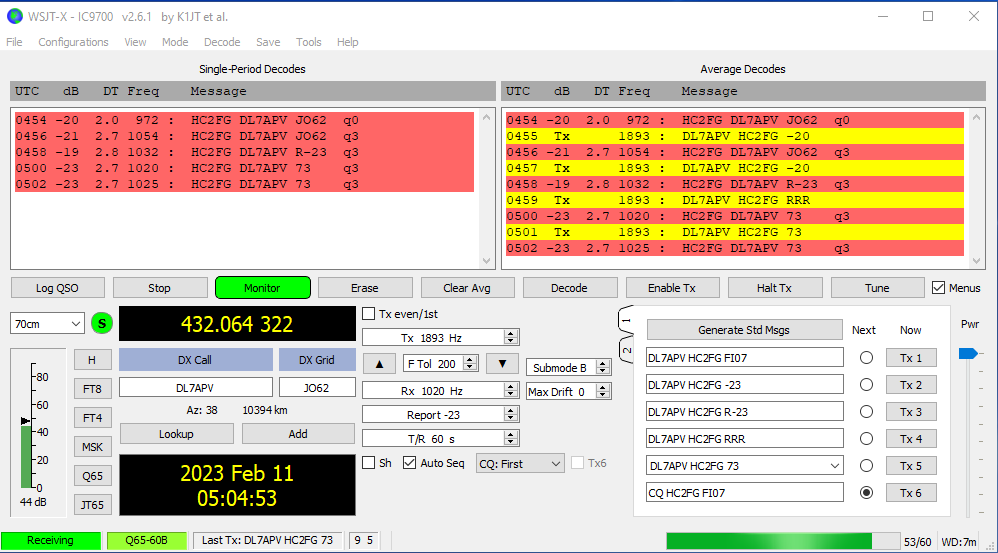
Task: Click the Lookup button
Action: click(176, 434)
